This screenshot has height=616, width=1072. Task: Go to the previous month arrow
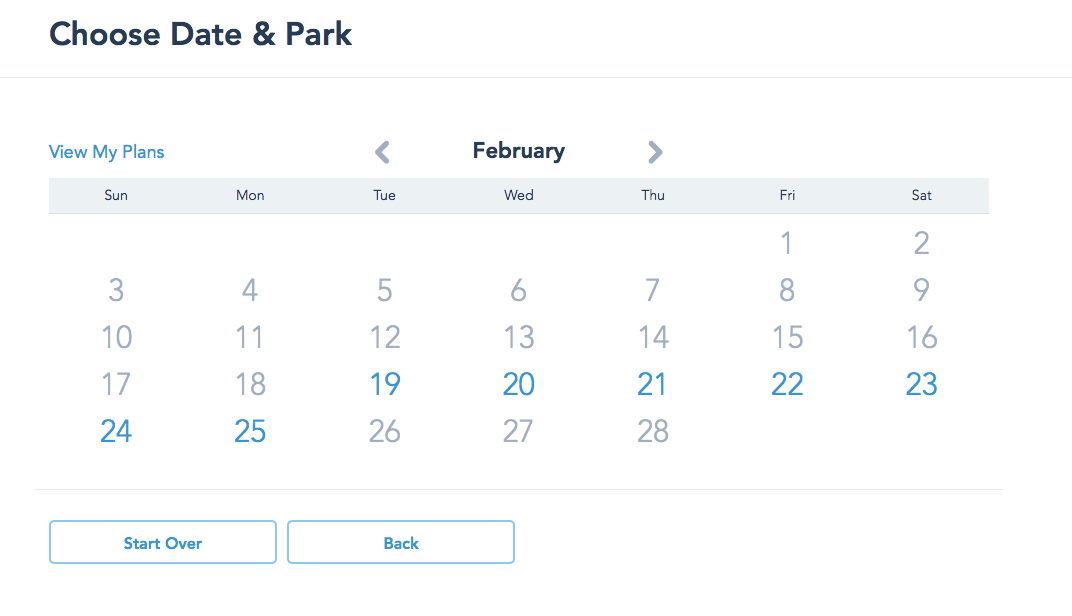coord(382,152)
